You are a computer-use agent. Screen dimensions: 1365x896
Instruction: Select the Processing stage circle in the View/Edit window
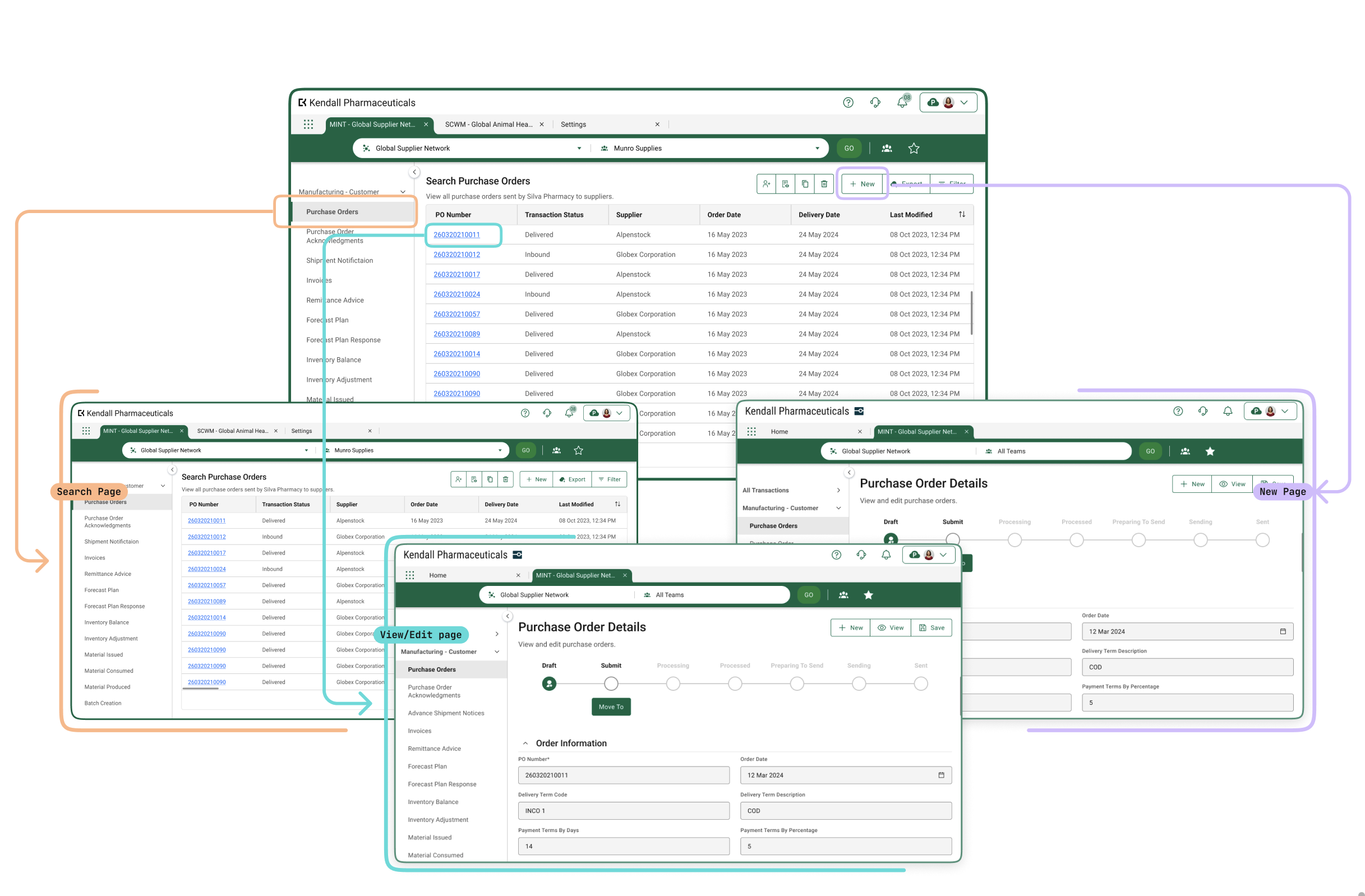673,683
